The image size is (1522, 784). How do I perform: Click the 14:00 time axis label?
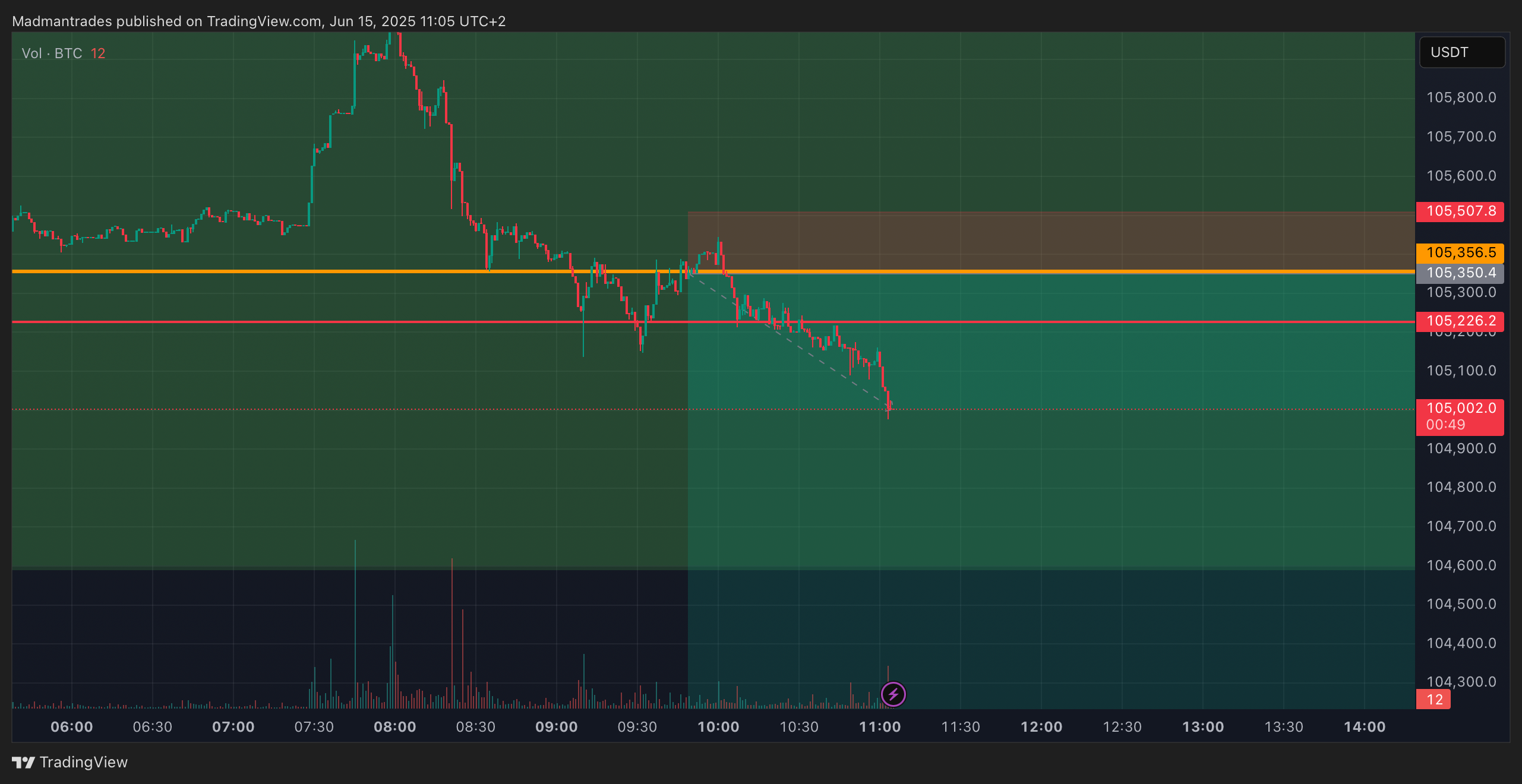coord(1365,727)
